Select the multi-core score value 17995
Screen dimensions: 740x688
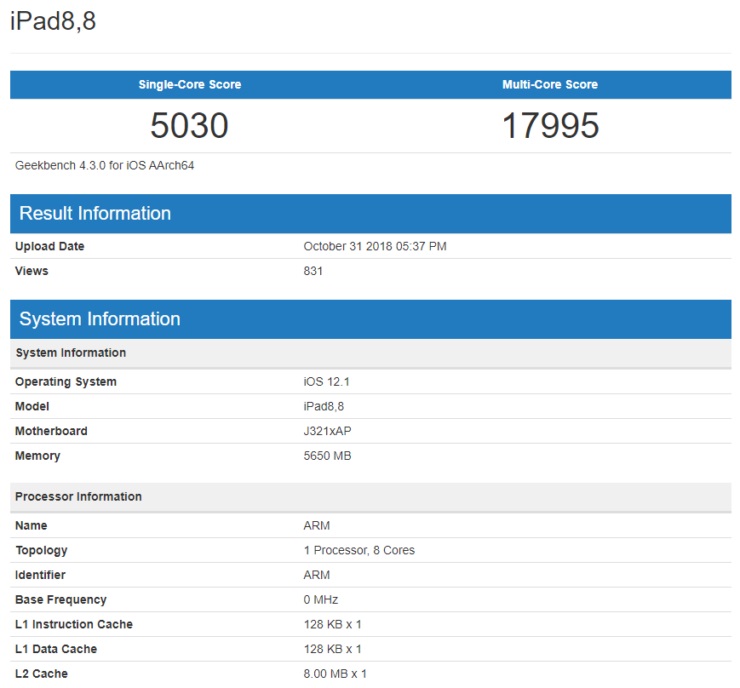pos(550,126)
